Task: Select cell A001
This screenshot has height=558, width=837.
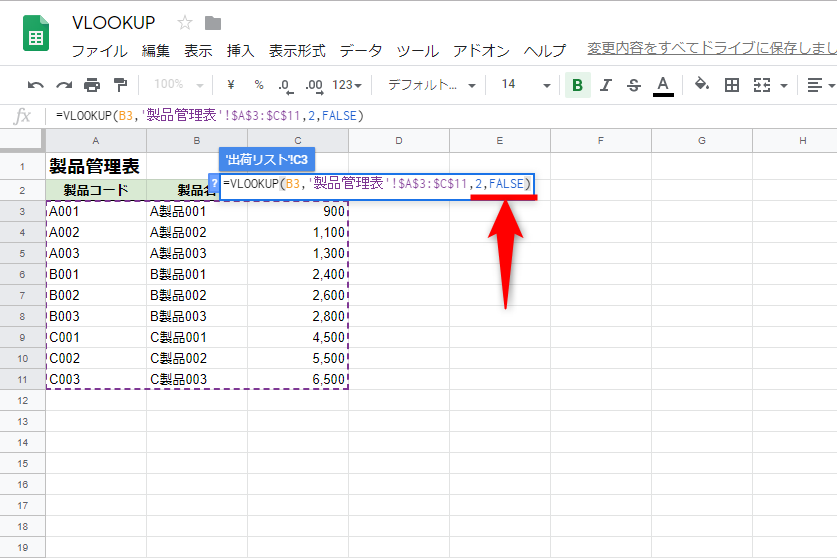Action: [x=96, y=211]
